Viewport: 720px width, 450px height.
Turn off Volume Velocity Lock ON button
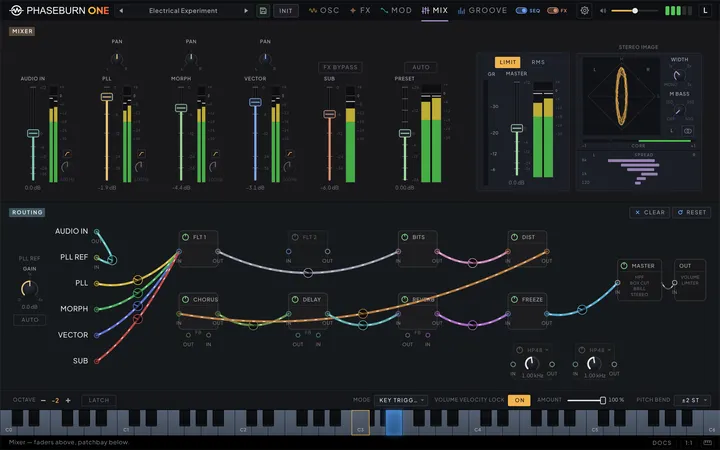tap(519, 400)
